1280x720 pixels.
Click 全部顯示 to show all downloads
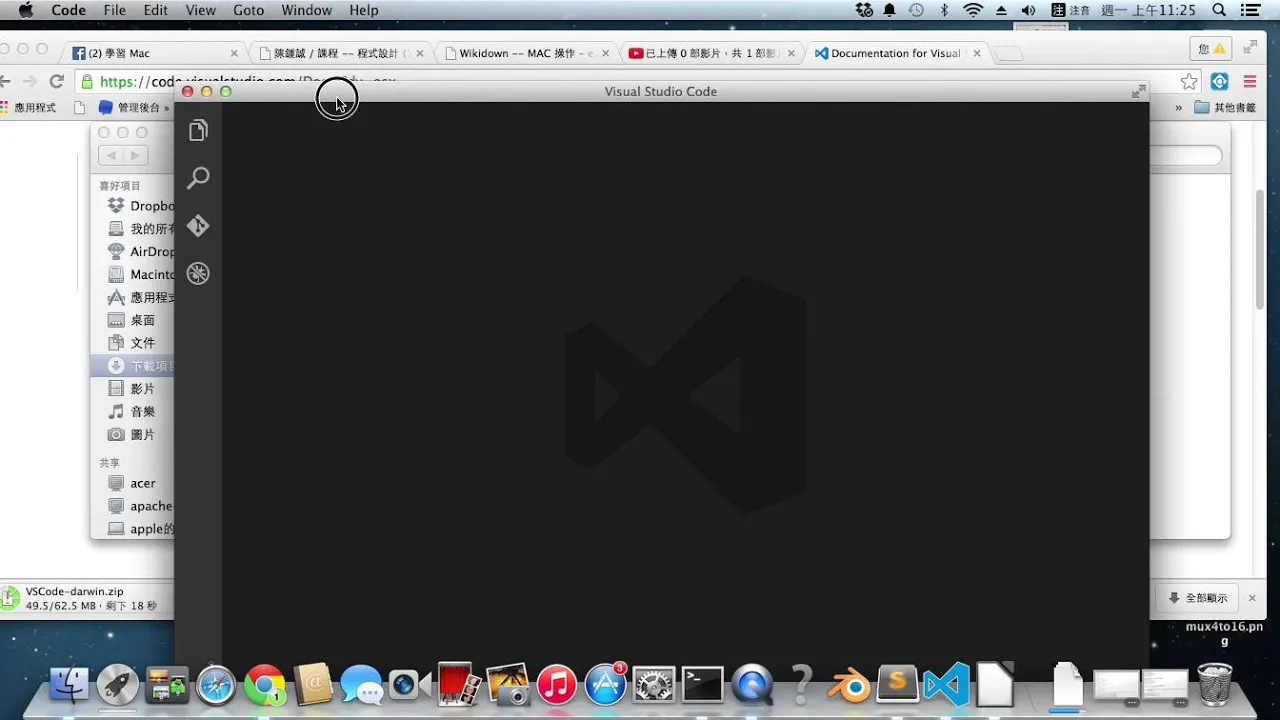click(x=1198, y=598)
